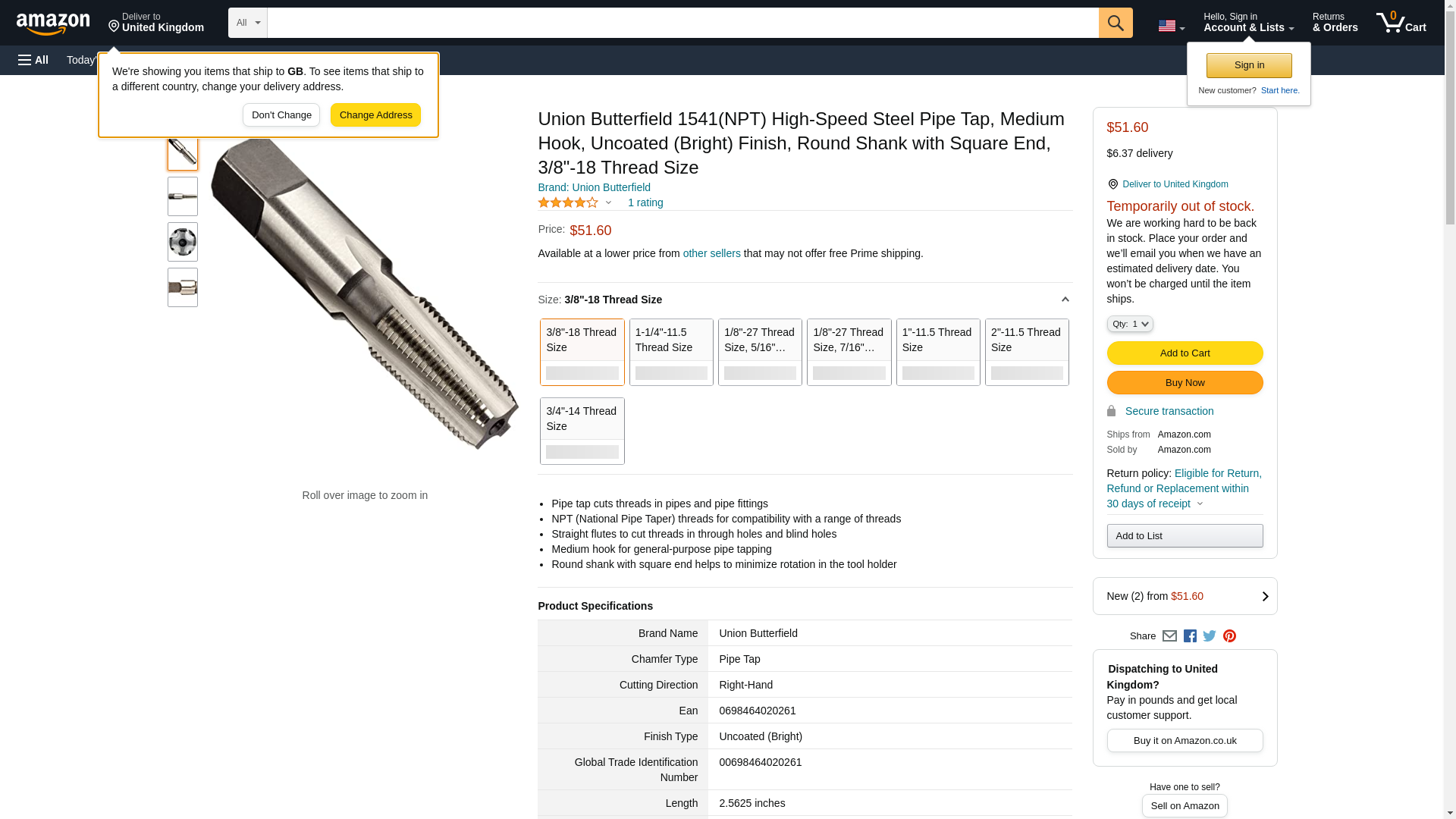The height and width of the screenshot is (819, 1456).
Task: Open the search category All dropdown
Action: [x=247, y=23]
